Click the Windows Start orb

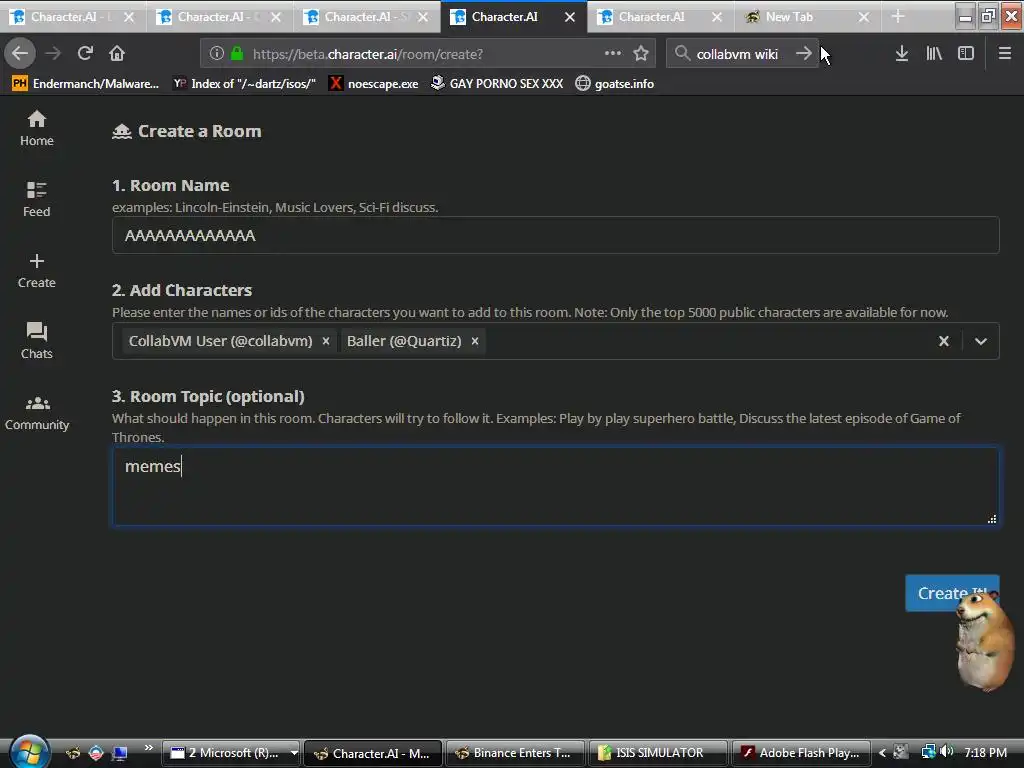point(29,752)
